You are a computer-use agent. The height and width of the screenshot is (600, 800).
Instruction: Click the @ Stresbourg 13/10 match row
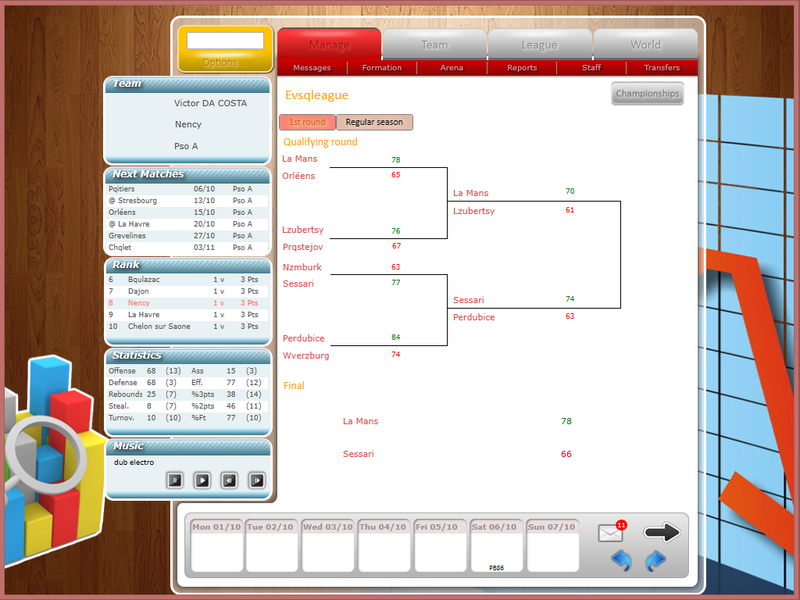[x=187, y=201]
